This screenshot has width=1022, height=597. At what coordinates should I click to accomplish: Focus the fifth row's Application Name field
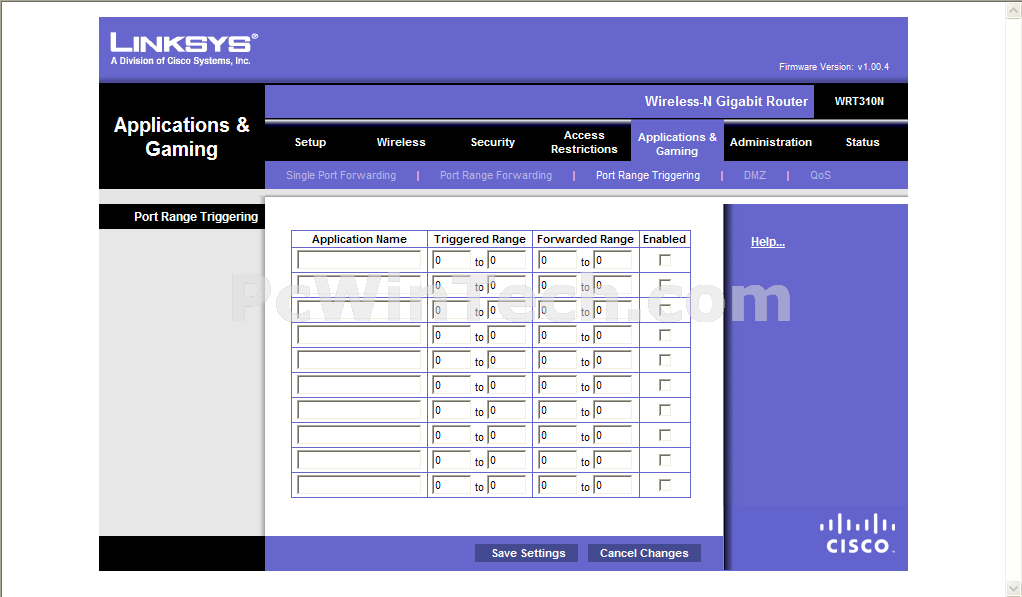click(x=359, y=360)
